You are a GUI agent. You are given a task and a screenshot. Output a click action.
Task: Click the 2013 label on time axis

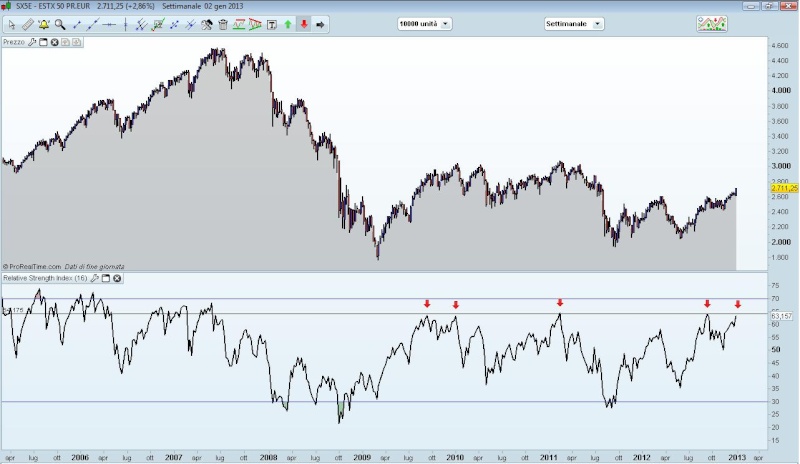(736, 457)
